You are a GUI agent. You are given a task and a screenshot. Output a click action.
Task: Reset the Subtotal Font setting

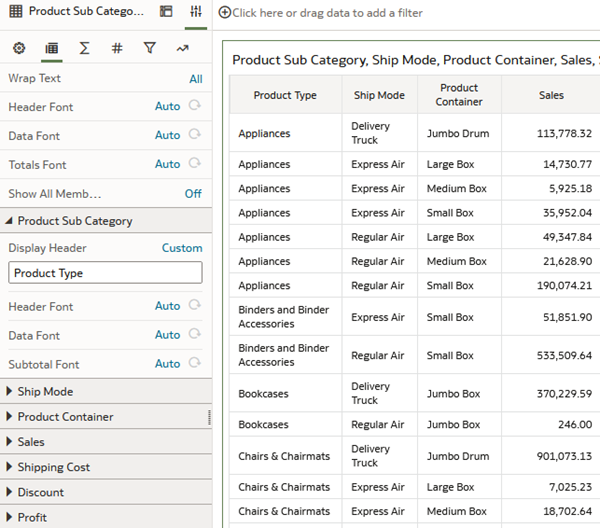(x=195, y=364)
